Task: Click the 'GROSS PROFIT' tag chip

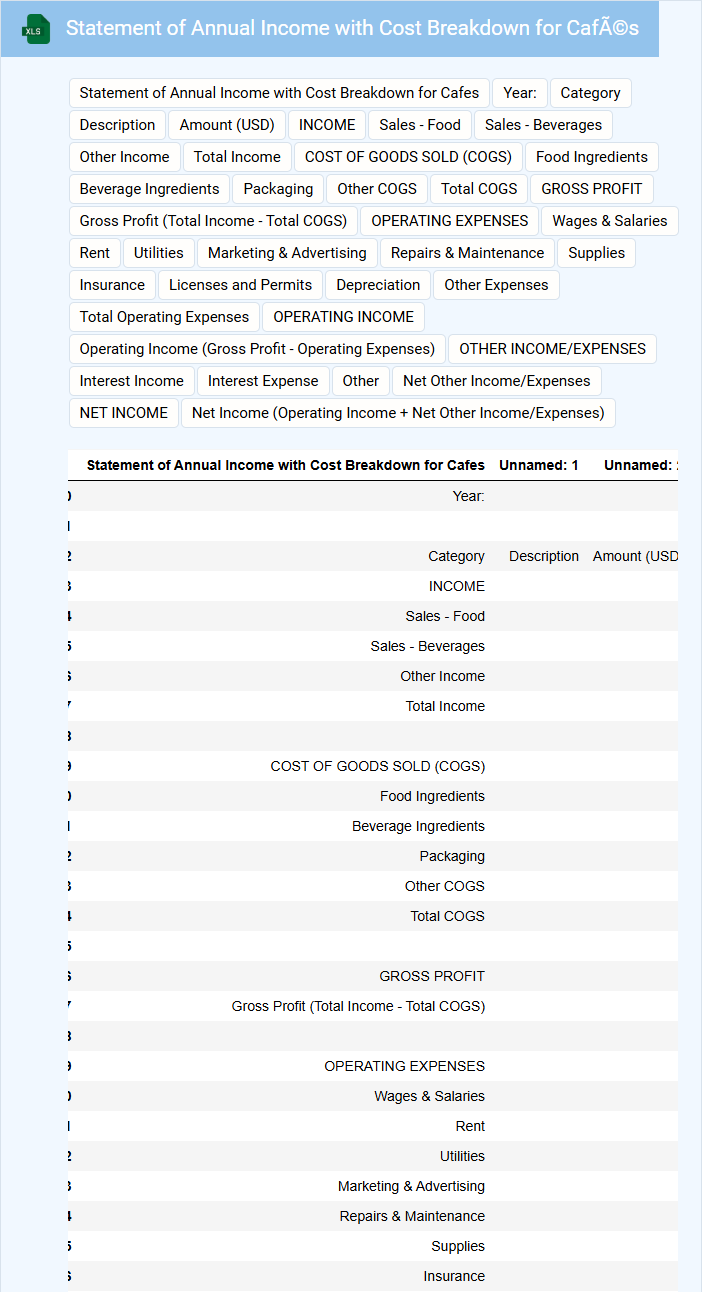Action: [x=592, y=189]
